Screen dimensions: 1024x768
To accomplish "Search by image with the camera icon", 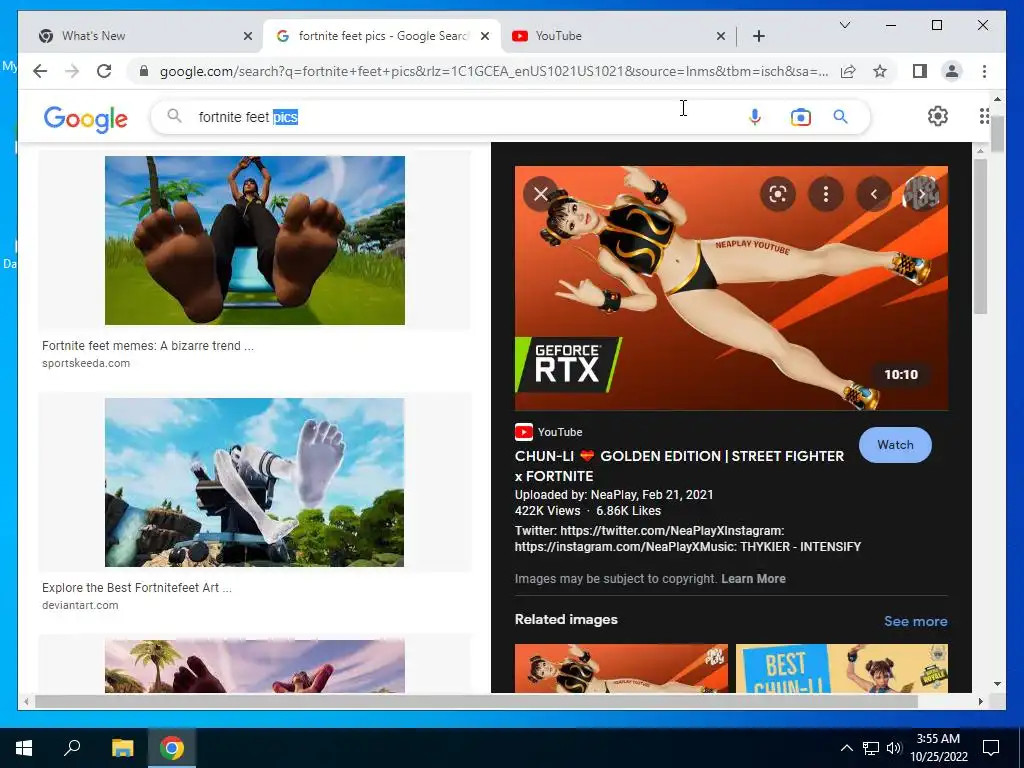I will point(801,117).
